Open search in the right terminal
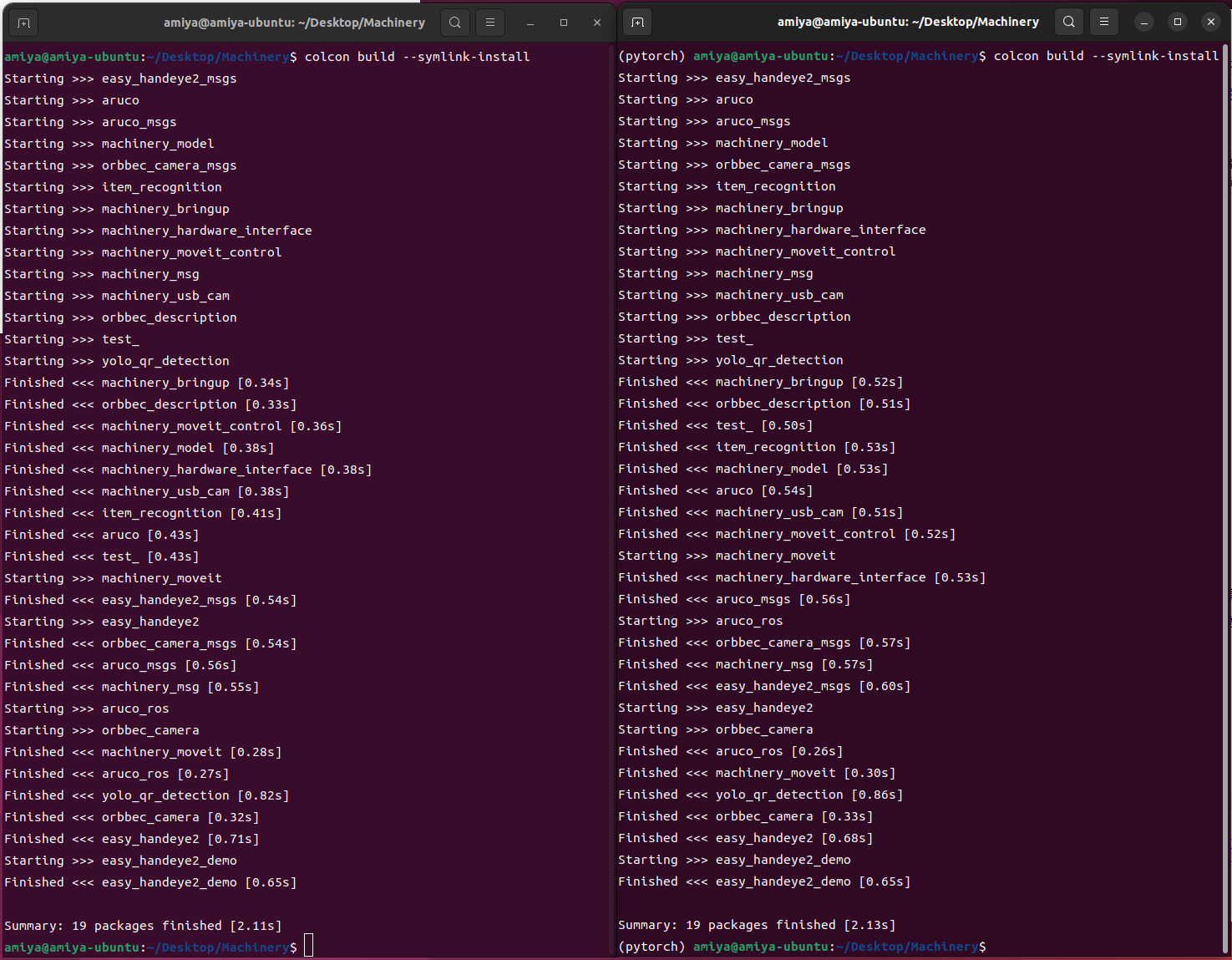This screenshot has width=1232, height=960. [1068, 23]
